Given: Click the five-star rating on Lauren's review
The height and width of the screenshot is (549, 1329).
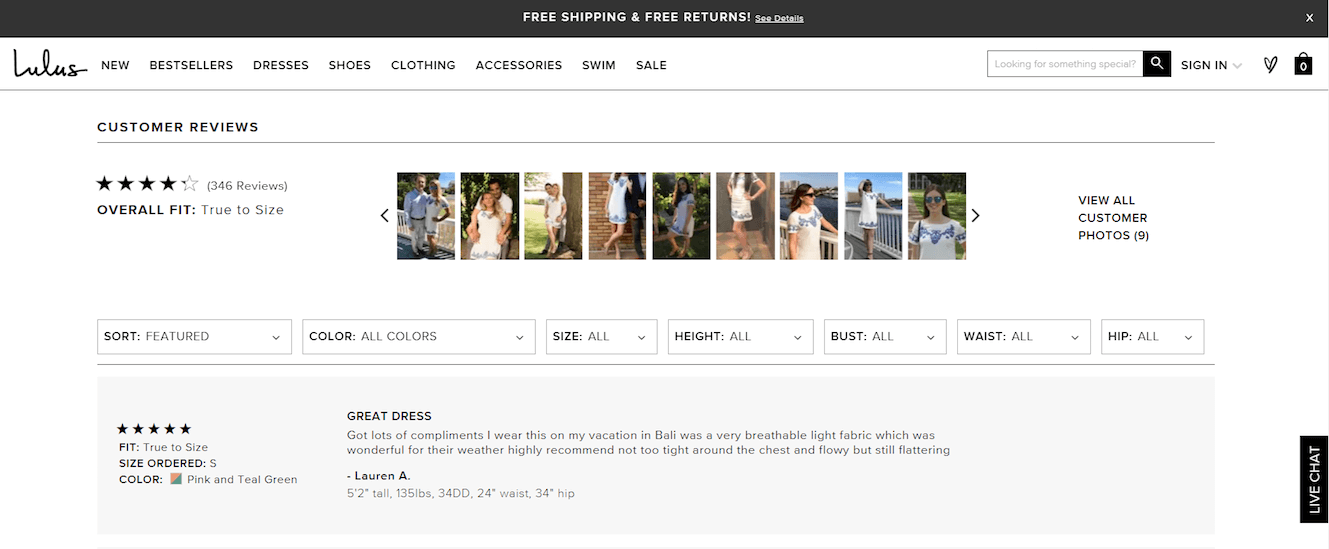Looking at the screenshot, I should (154, 429).
